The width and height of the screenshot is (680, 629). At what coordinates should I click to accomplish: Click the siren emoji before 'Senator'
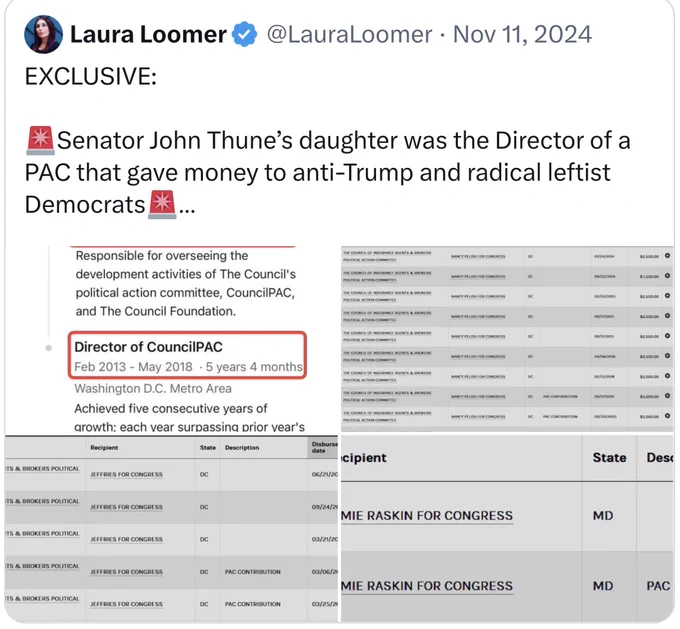(40, 141)
